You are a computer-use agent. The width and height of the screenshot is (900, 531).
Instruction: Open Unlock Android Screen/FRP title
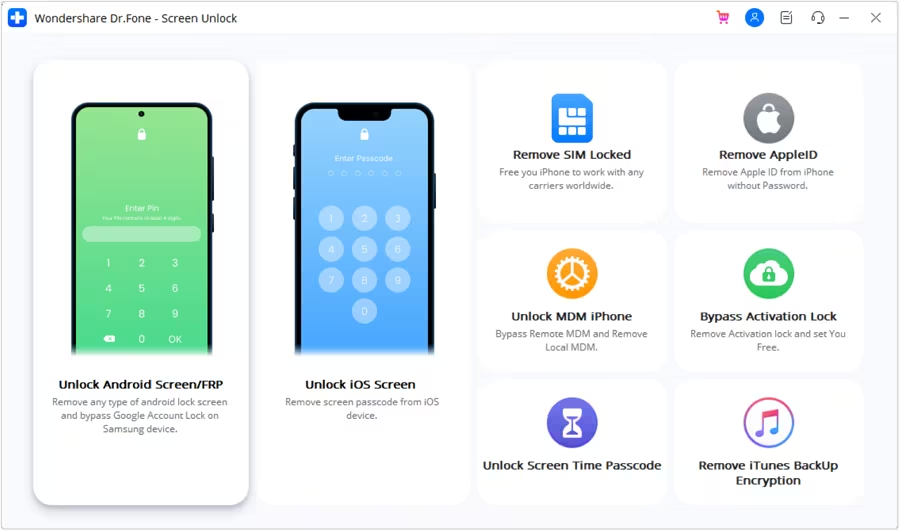pyautogui.click(x=141, y=384)
